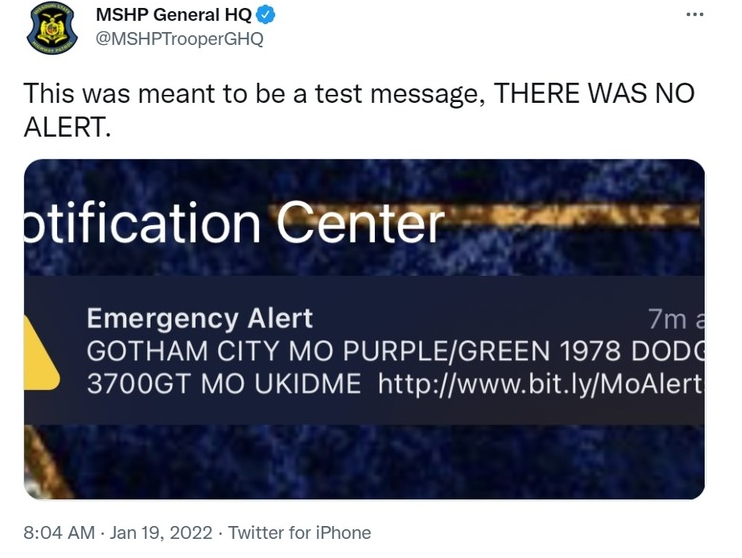Viewport: 742px width, 558px height.
Task: Open the @MSHPTrooperGHQ handle link
Action: coord(179,39)
